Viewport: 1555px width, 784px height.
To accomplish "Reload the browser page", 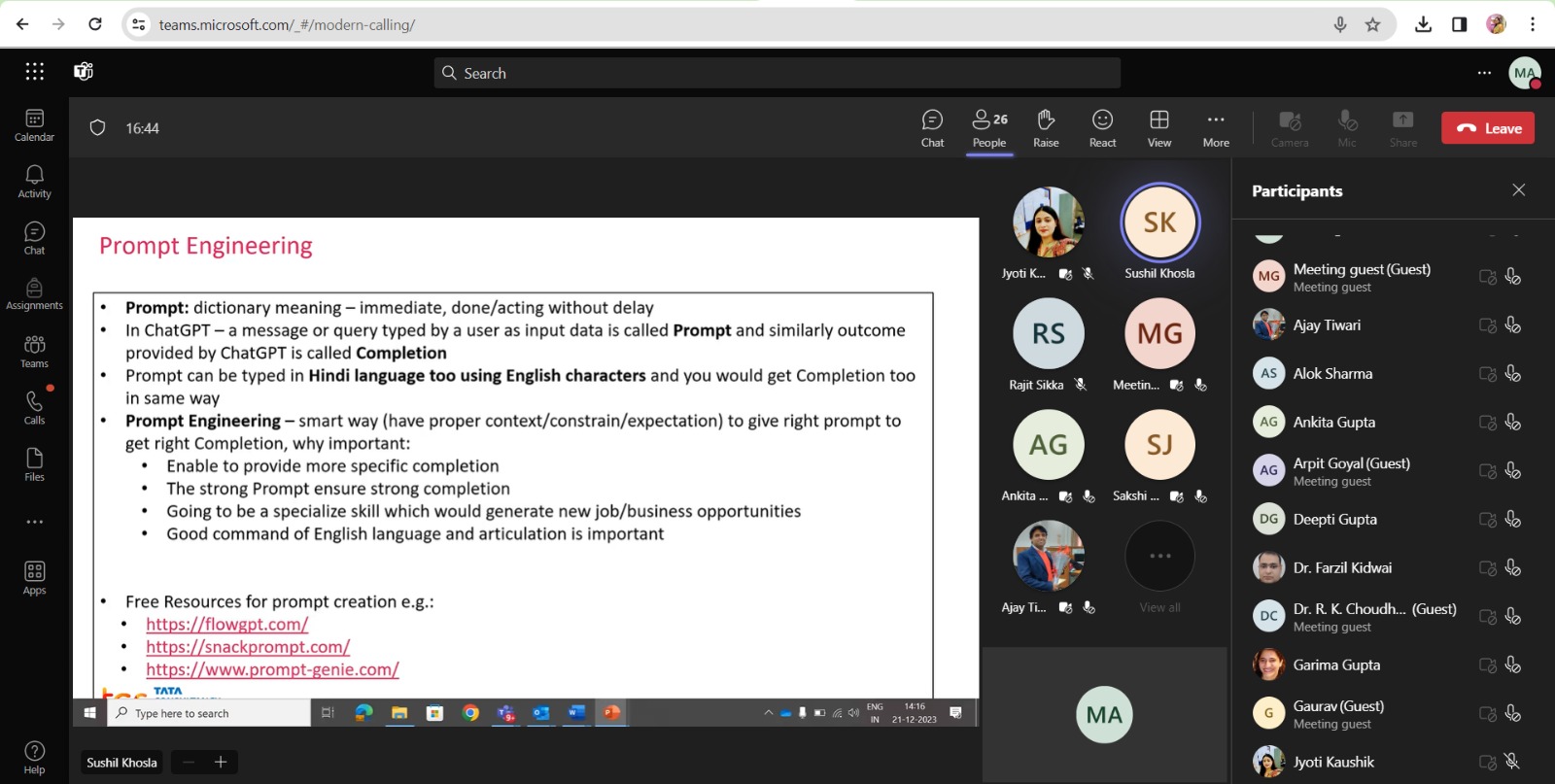I will (x=95, y=24).
